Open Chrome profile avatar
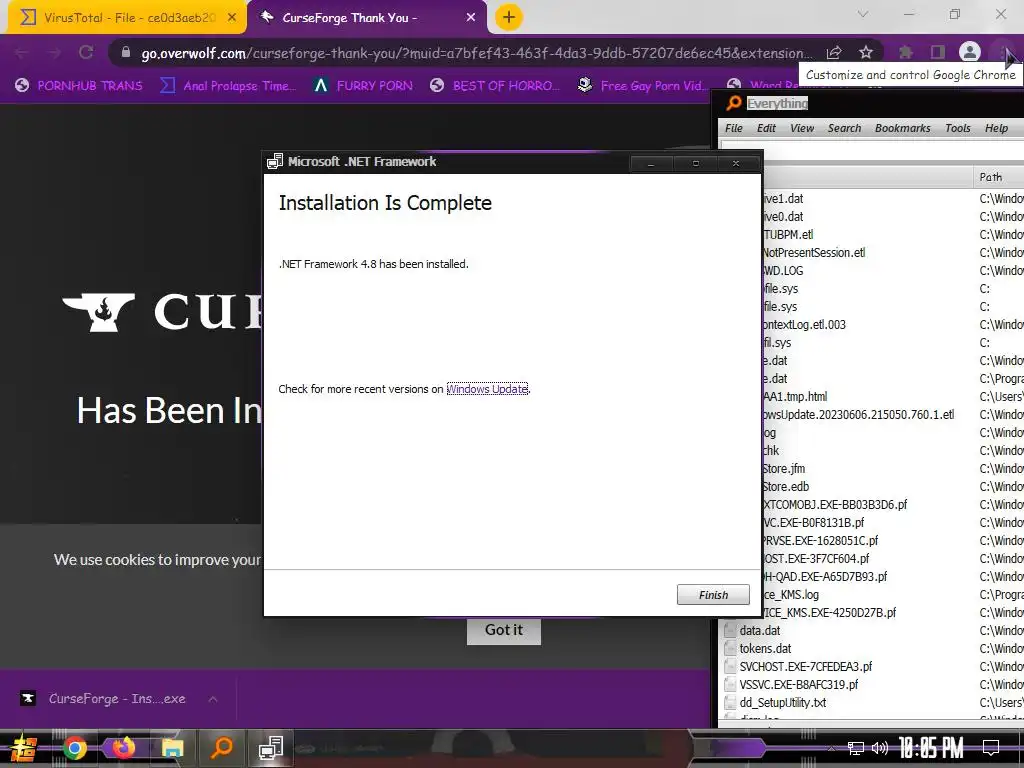Image resolution: width=1024 pixels, height=768 pixels. 970,53
